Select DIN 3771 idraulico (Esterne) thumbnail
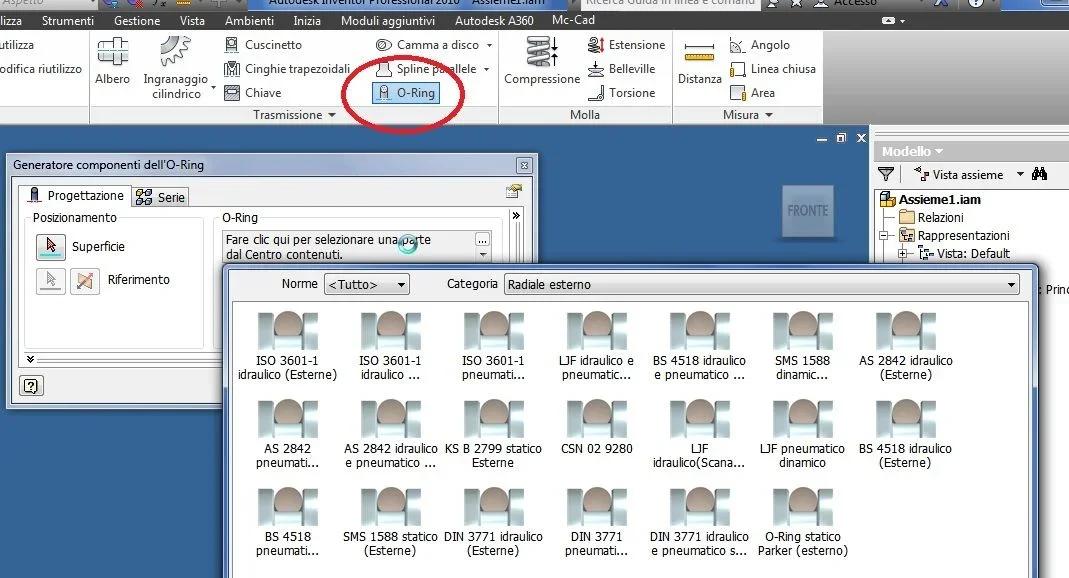1069x578 pixels. pos(493,522)
